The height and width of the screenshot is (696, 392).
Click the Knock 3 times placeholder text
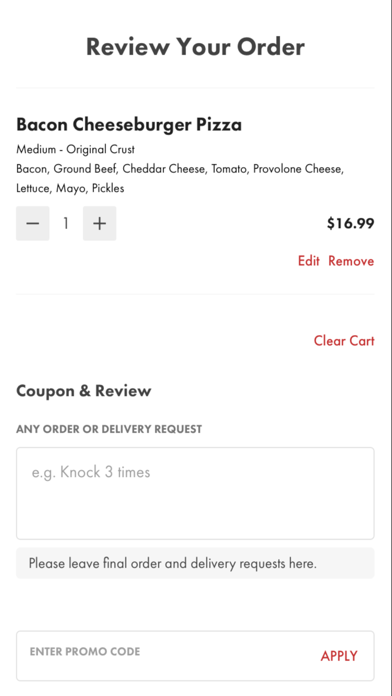(x=91, y=472)
